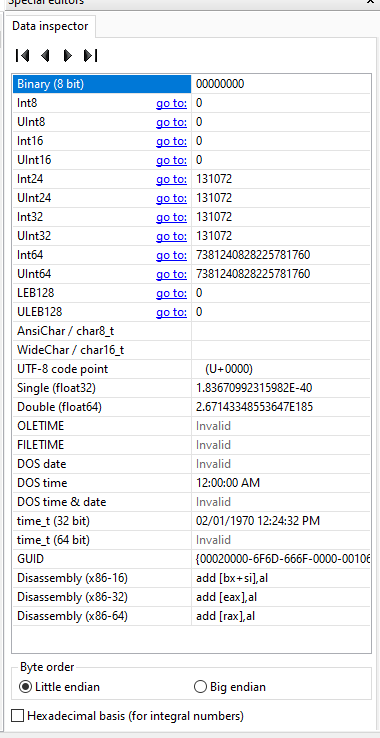Jump to last byte navigation arrow
The width and height of the screenshot is (380, 738).
coord(90,56)
